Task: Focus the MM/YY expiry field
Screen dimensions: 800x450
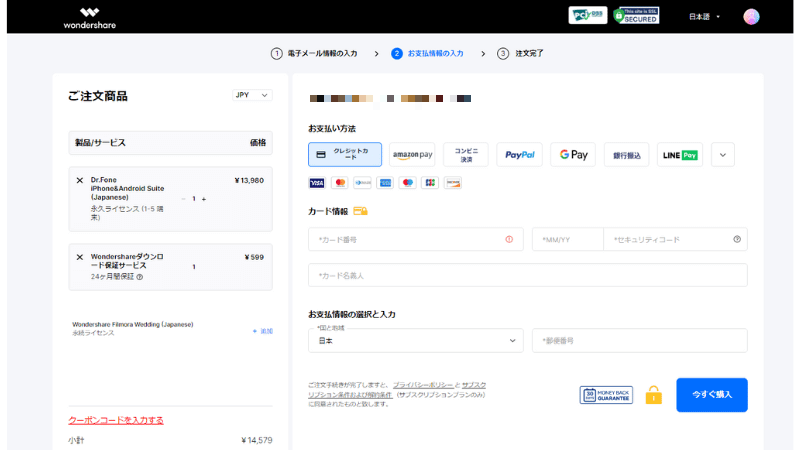Action: [x=567, y=239]
